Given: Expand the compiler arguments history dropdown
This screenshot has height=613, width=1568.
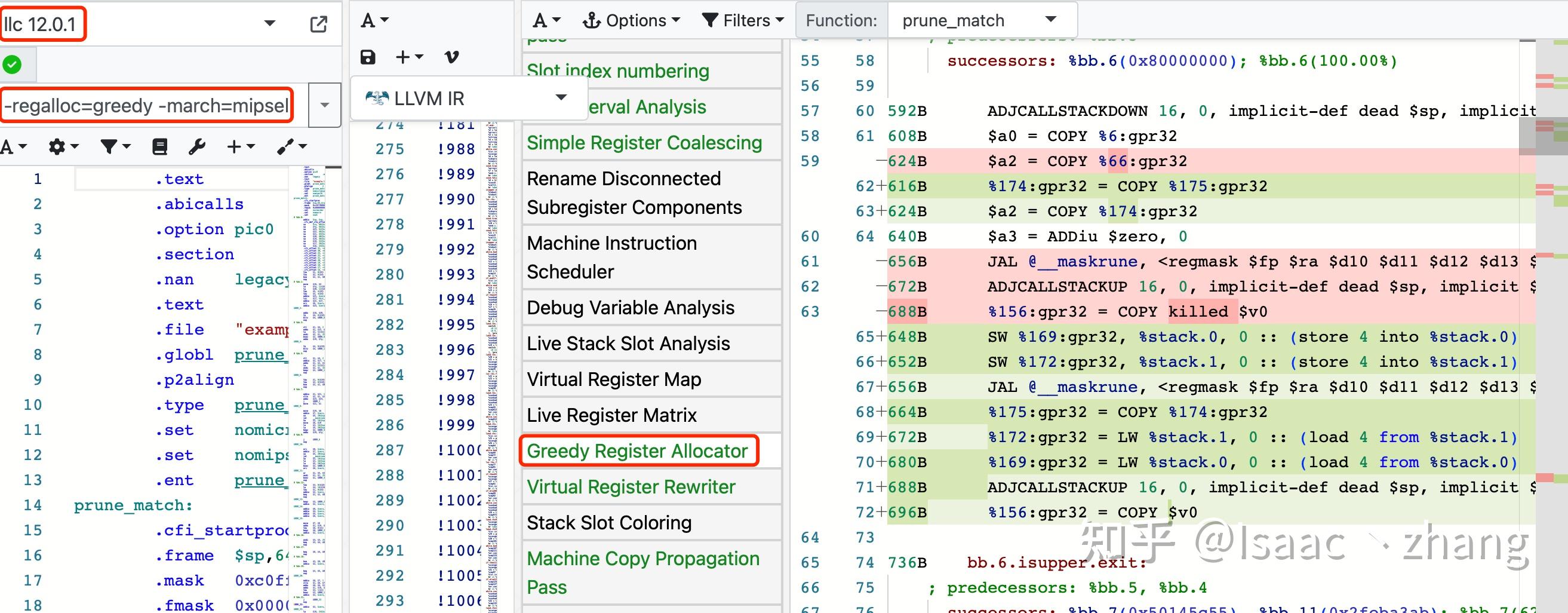Looking at the screenshot, I should point(324,105).
